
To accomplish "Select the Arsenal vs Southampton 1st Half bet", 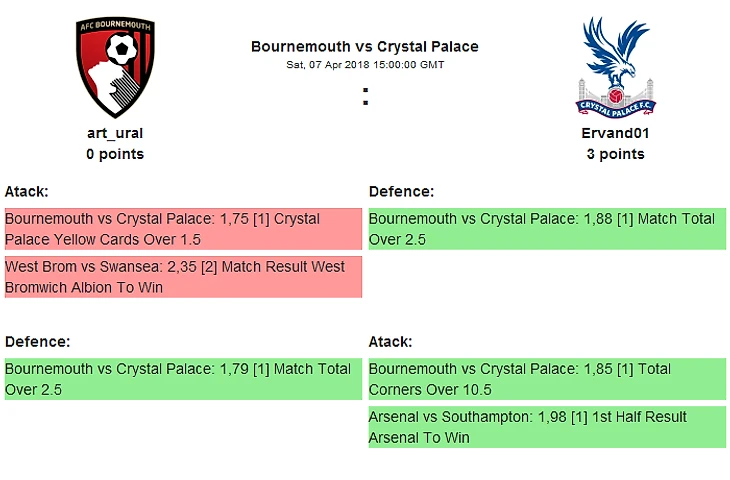I will click(x=547, y=427).
